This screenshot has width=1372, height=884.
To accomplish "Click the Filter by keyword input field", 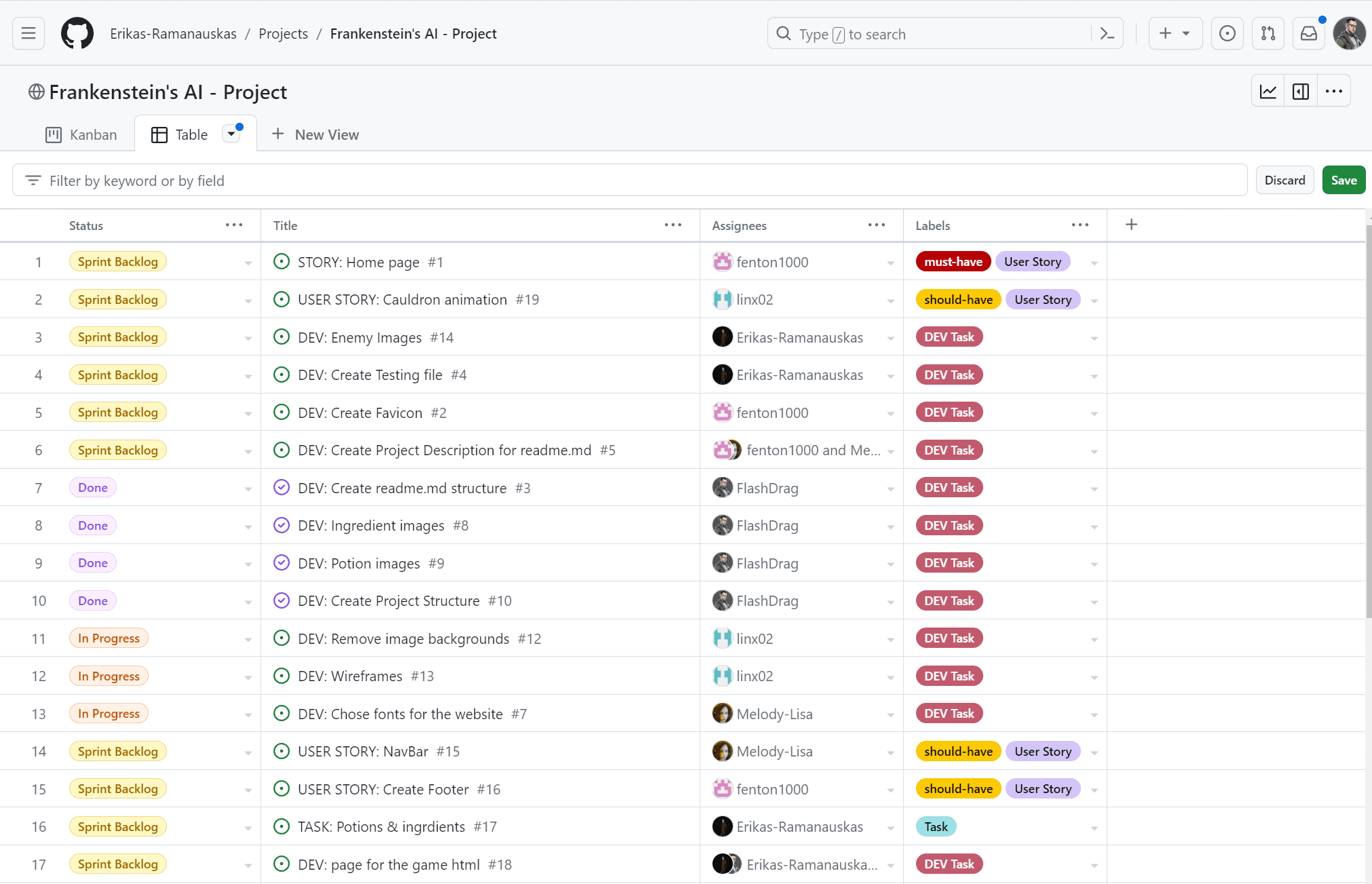I will coord(628,180).
